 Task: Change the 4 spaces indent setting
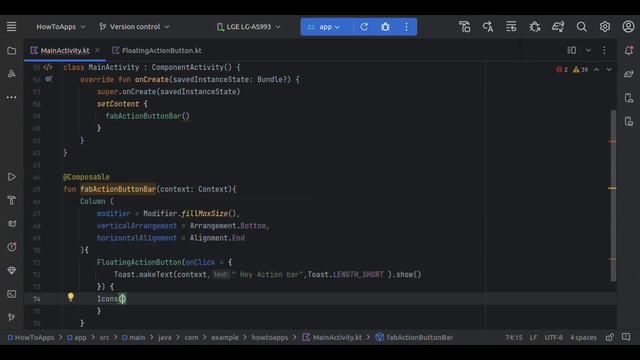pos(583,338)
